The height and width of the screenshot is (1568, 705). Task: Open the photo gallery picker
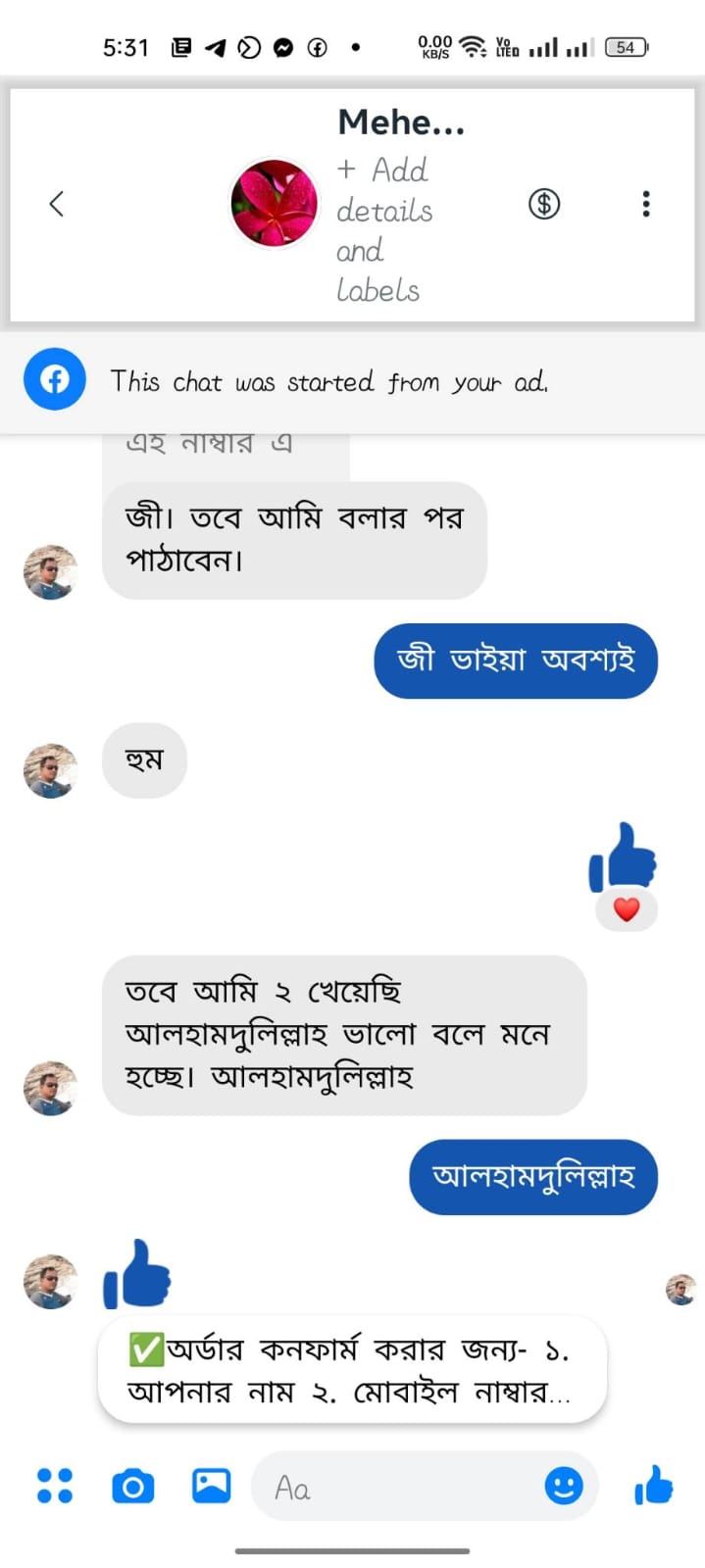210,1486
